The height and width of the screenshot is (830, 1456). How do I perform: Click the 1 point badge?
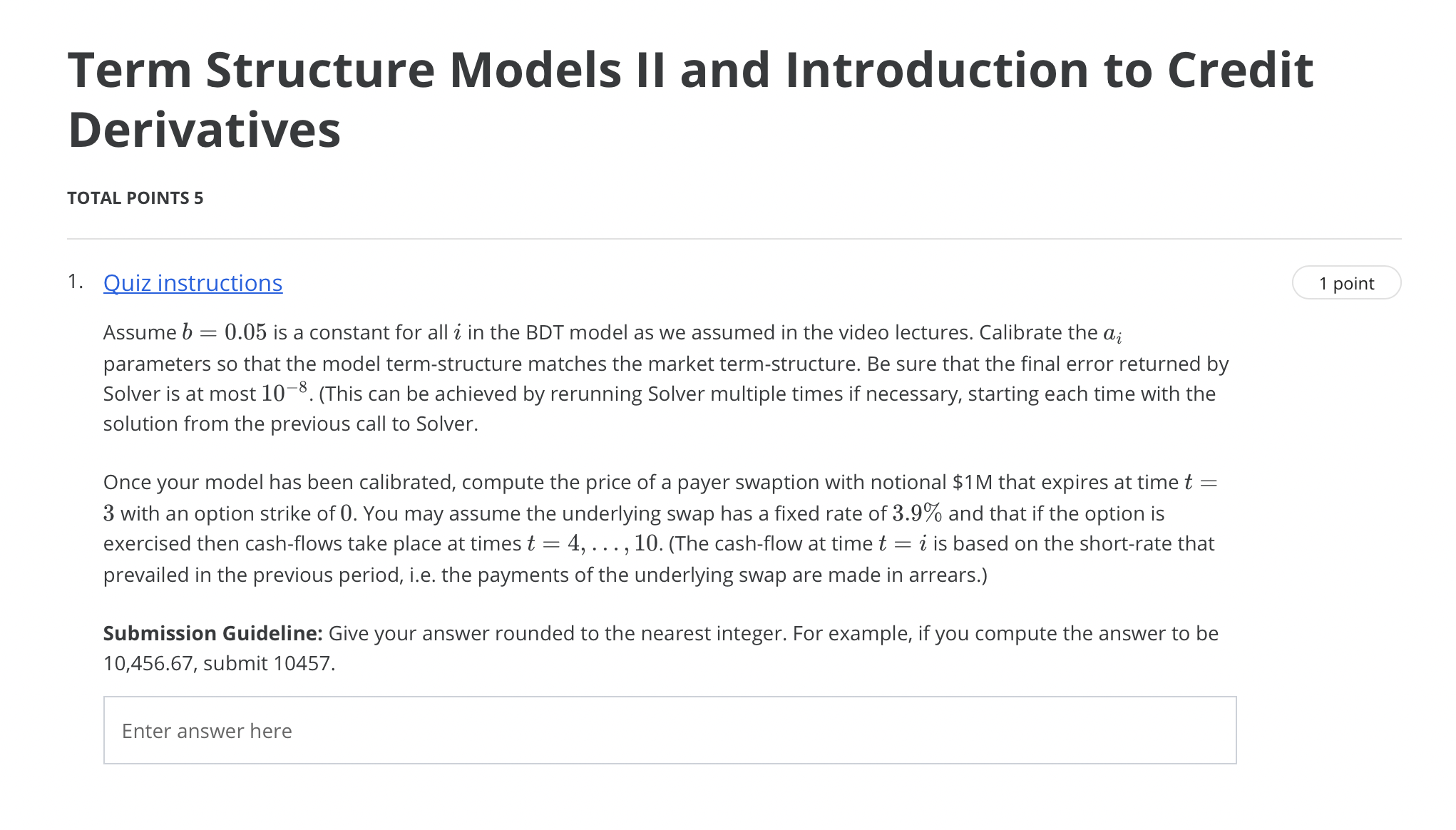tap(1346, 283)
